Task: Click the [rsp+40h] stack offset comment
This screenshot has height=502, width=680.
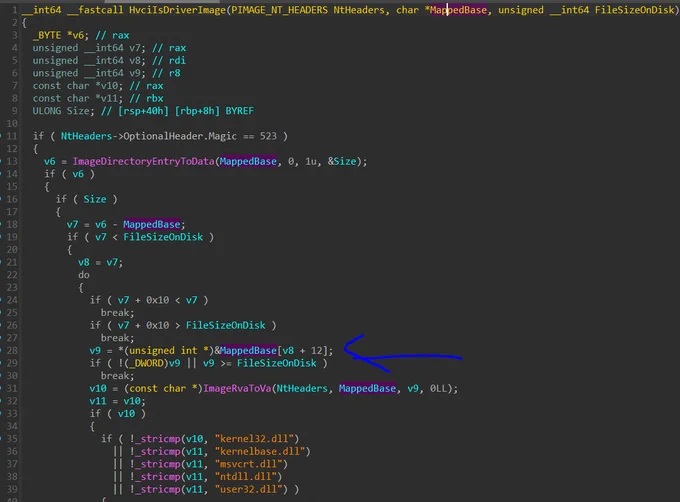Action: [x=143, y=111]
